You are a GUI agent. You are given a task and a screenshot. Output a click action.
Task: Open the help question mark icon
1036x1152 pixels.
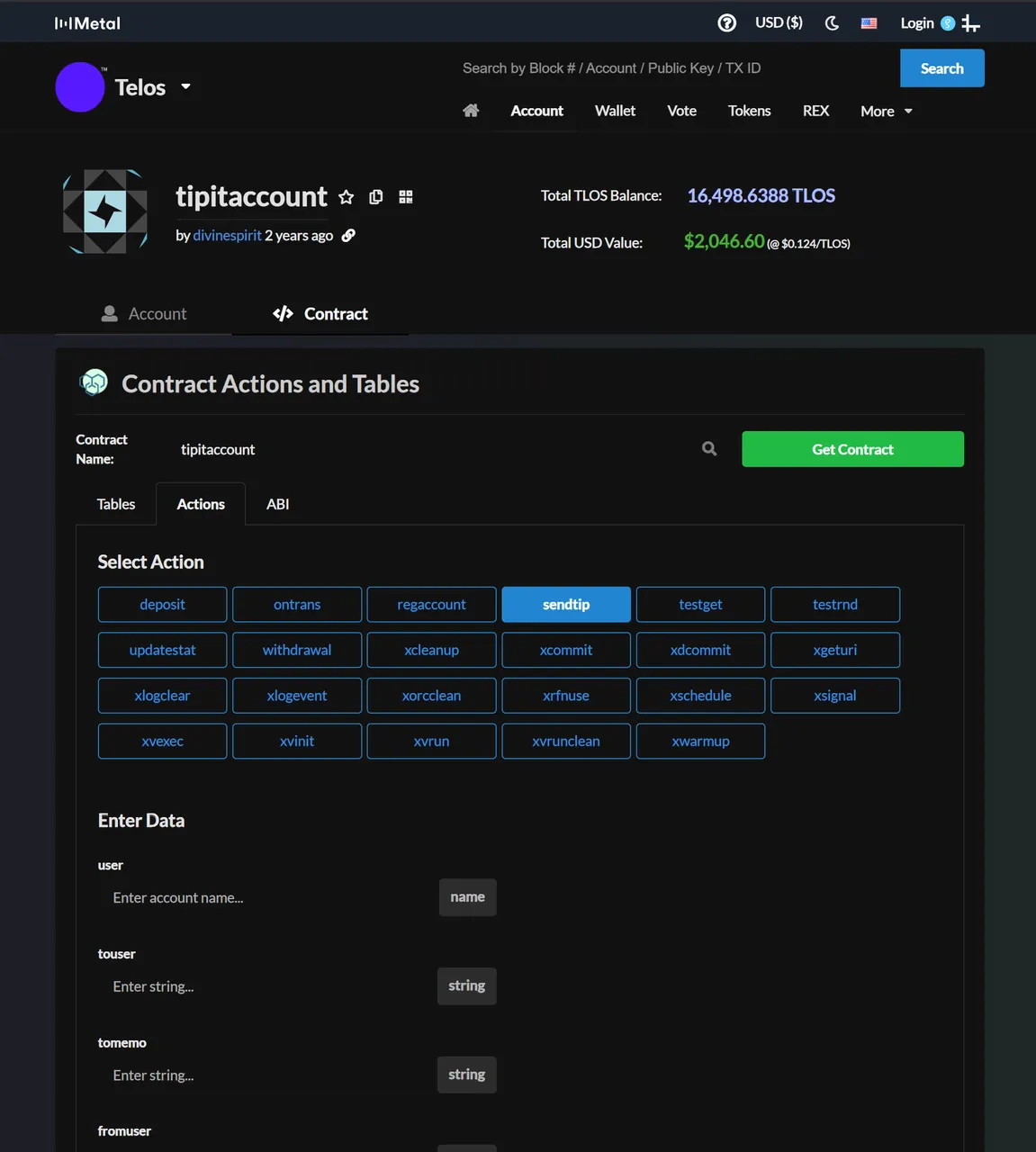point(727,23)
